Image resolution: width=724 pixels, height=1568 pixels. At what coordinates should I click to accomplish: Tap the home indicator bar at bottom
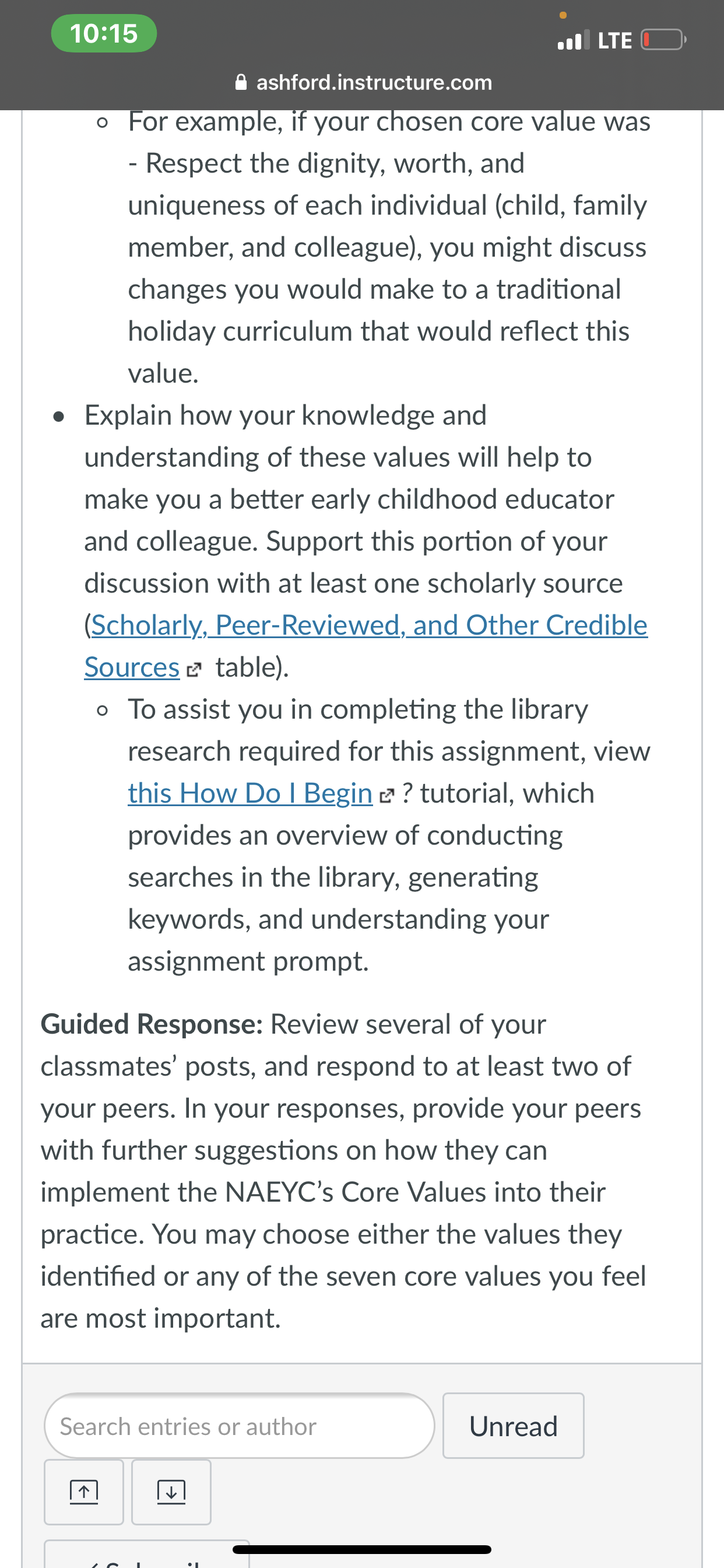[362, 1549]
